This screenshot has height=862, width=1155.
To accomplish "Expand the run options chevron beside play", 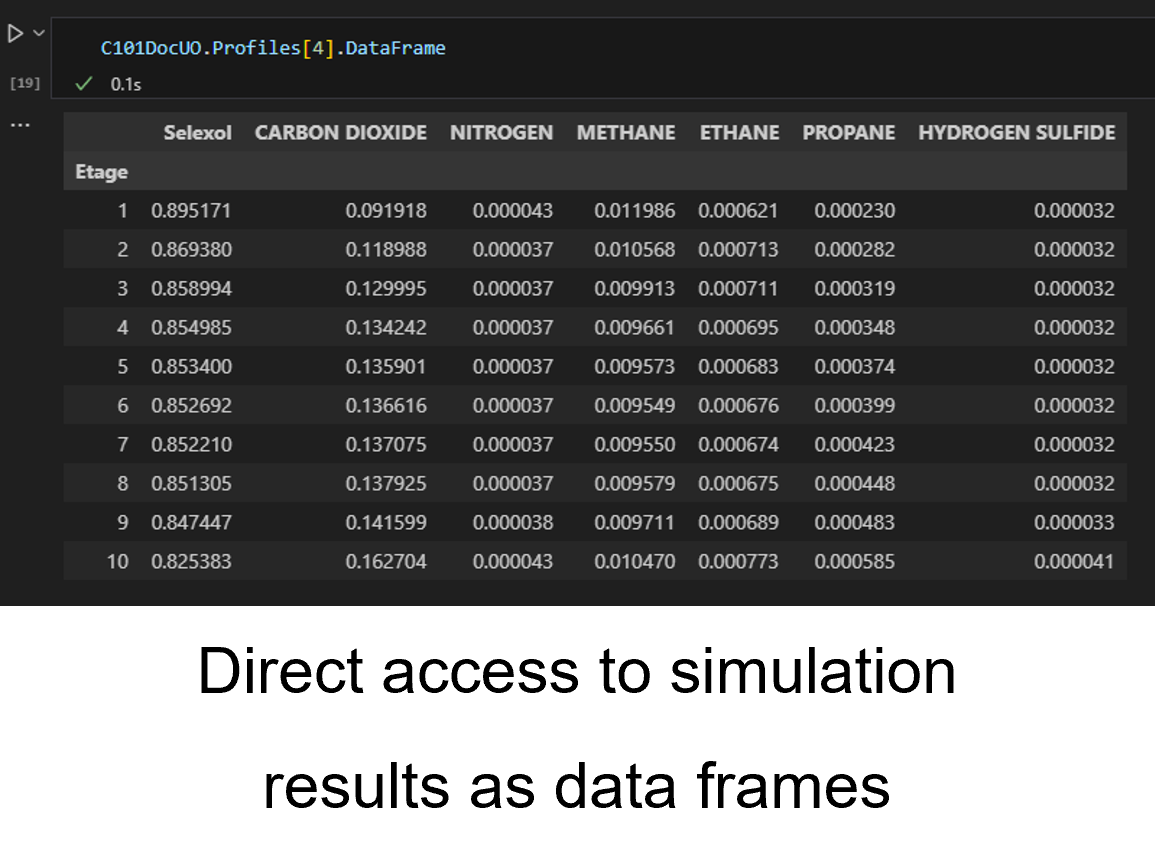I will coord(39,33).
